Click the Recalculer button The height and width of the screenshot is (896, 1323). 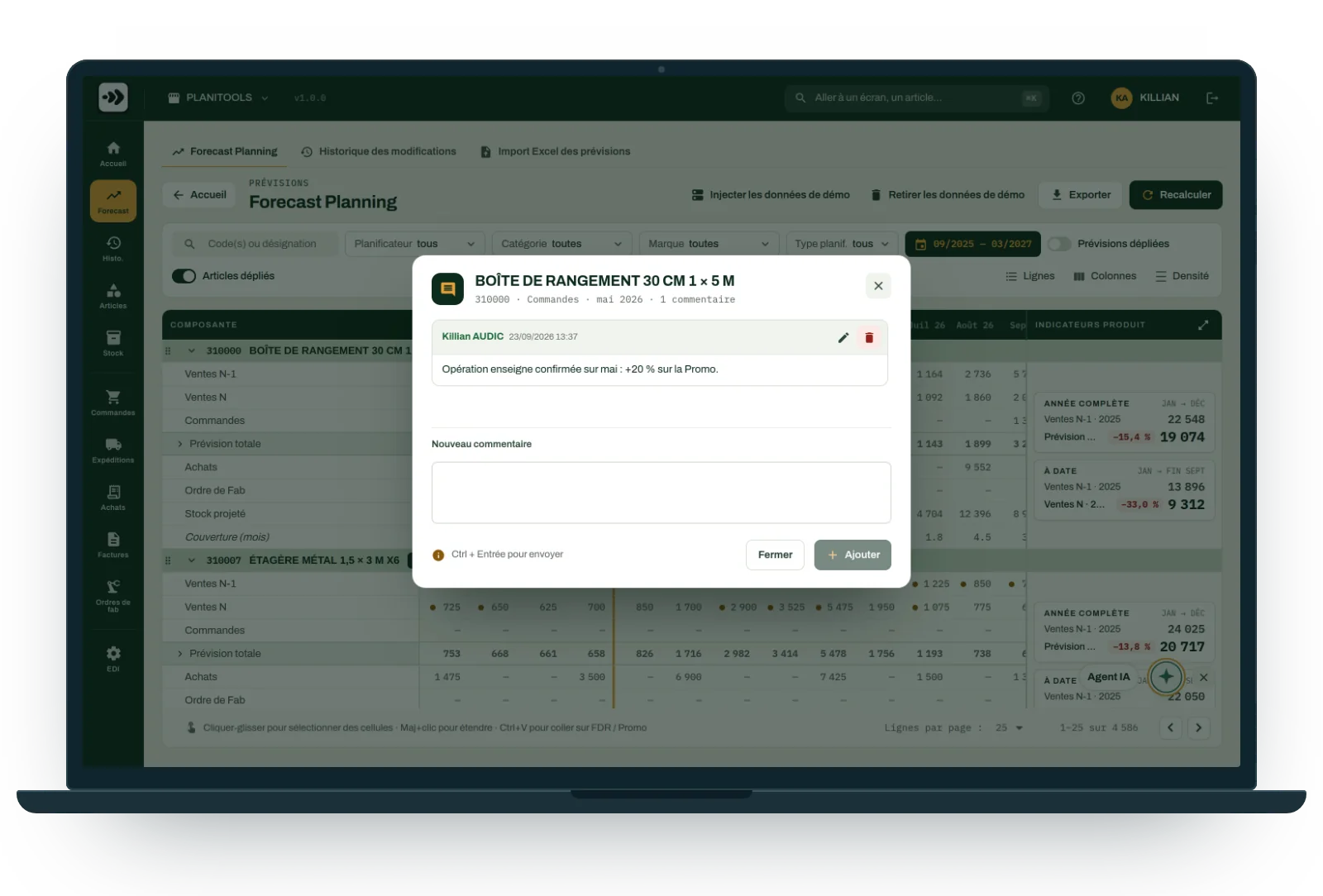pos(1176,195)
